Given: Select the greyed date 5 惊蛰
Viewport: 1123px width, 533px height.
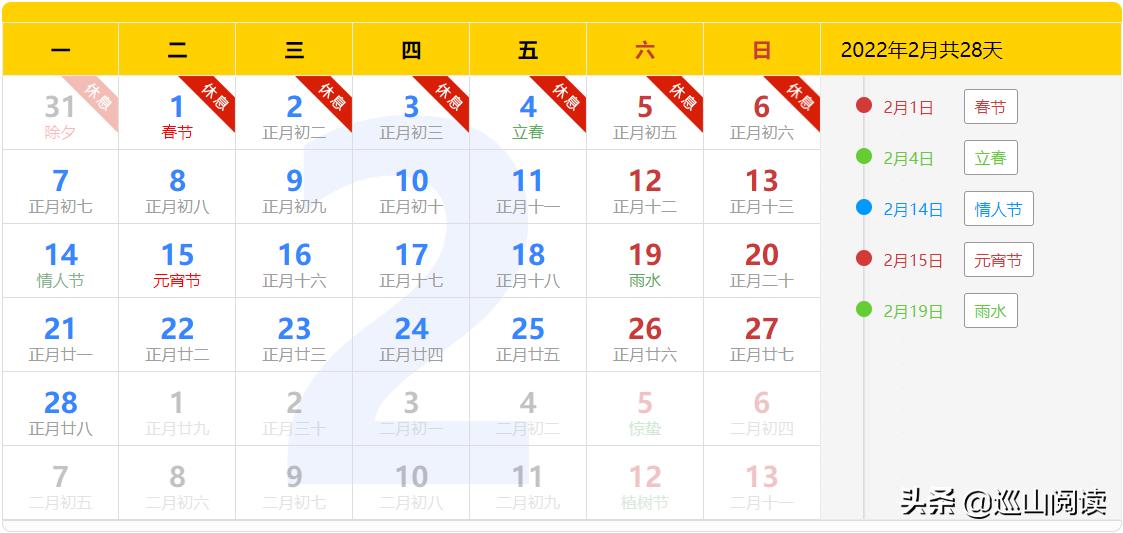Looking at the screenshot, I should [x=645, y=408].
